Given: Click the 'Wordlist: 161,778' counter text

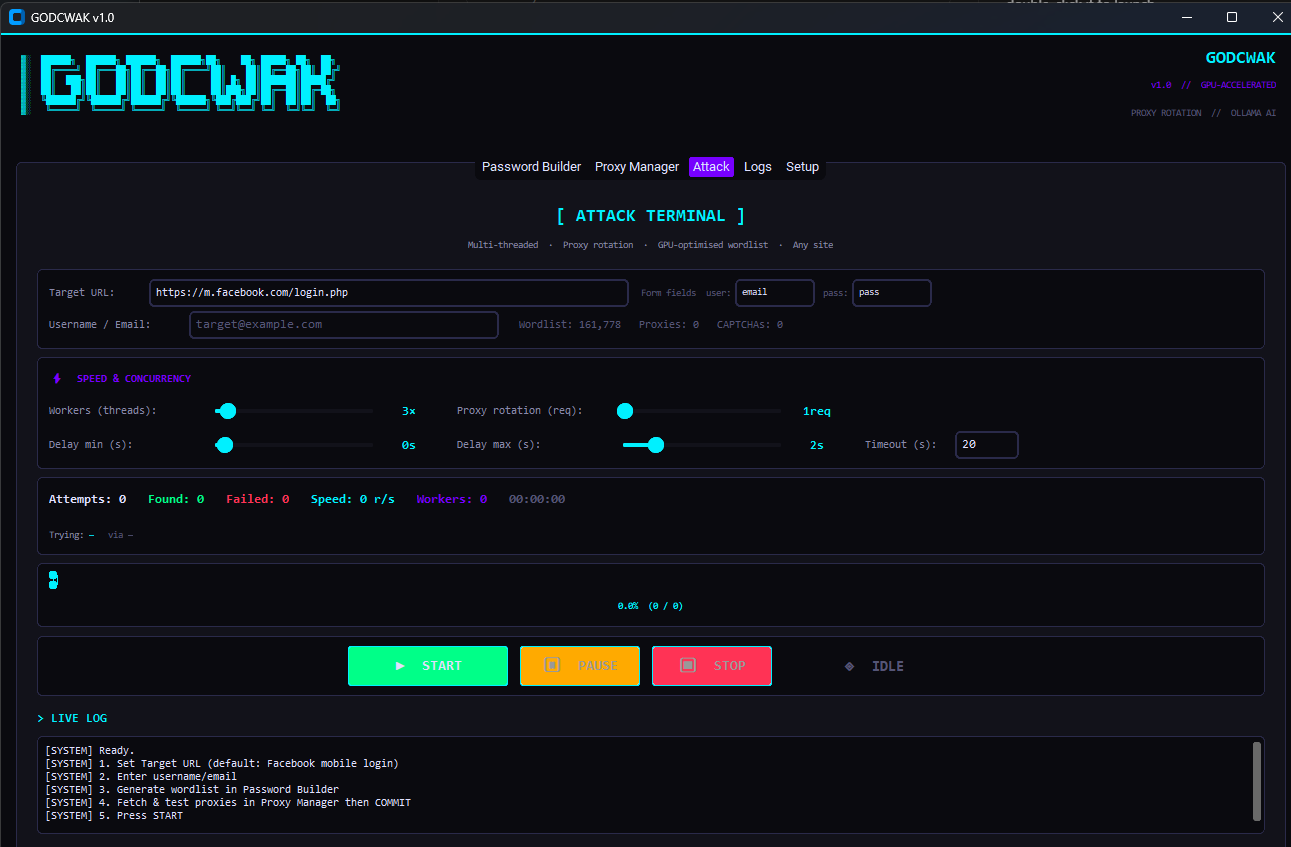Looking at the screenshot, I should (570, 325).
